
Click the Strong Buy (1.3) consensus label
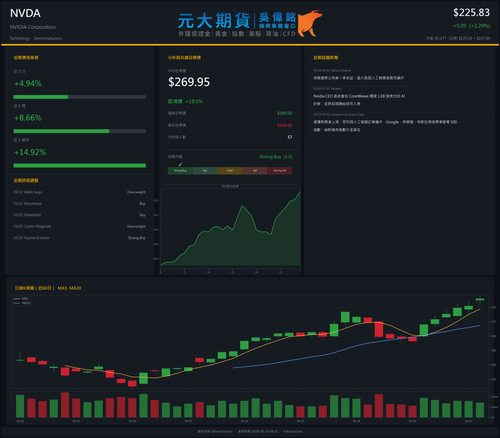click(276, 157)
